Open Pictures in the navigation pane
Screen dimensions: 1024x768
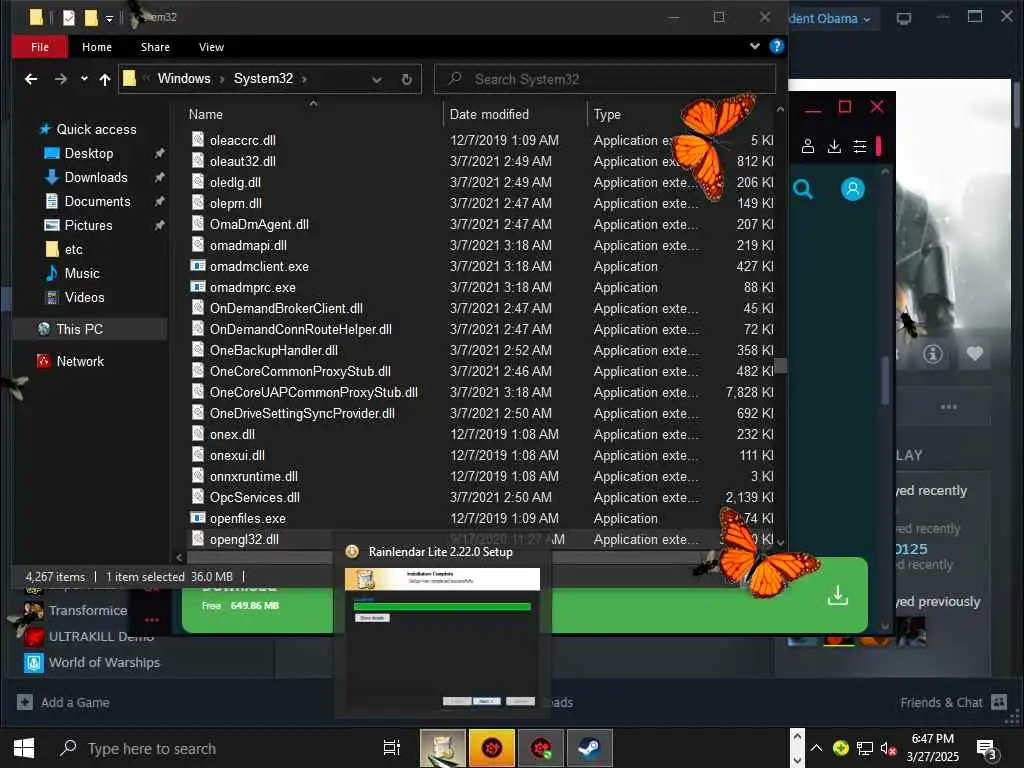(x=88, y=225)
